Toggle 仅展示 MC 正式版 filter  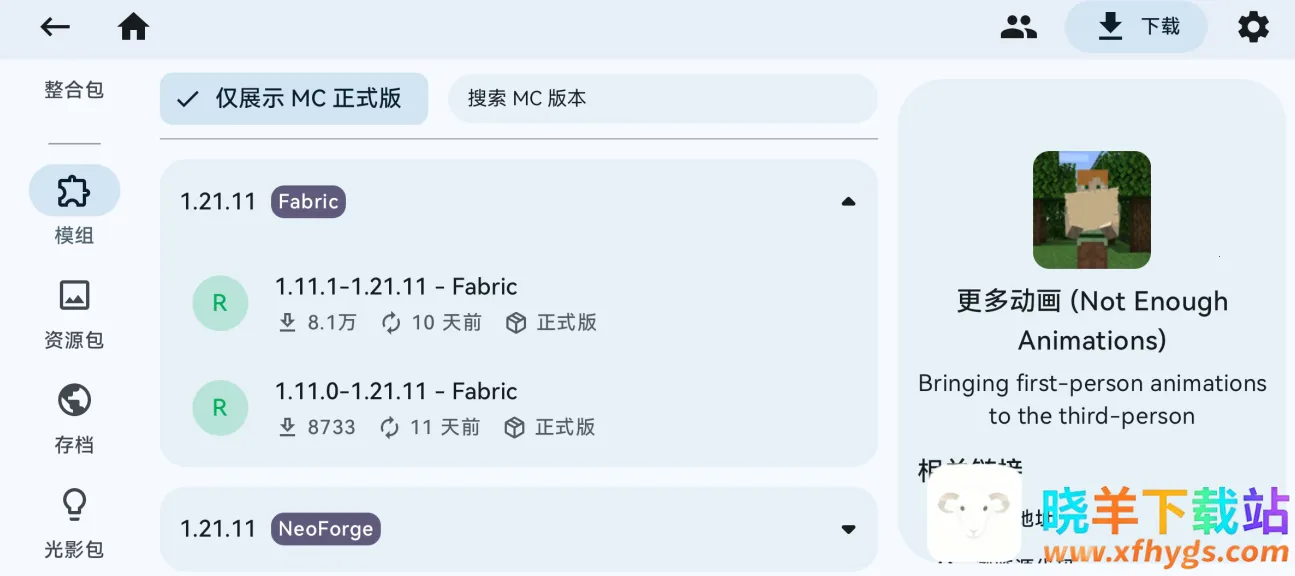click(x=294, y=98)
